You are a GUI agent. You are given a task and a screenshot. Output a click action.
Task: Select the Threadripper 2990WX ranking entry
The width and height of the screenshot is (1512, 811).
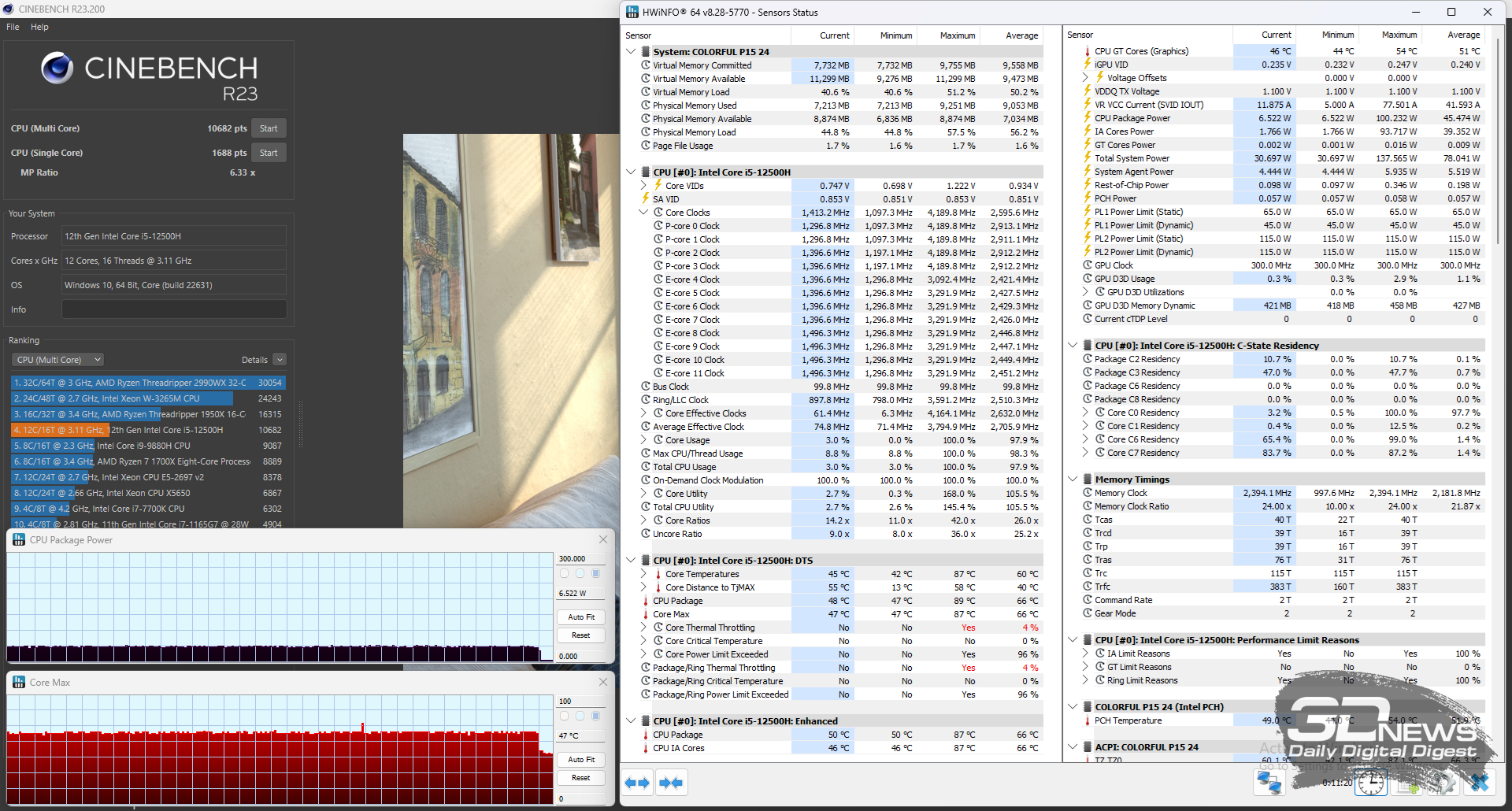click(x=148, y=383)
